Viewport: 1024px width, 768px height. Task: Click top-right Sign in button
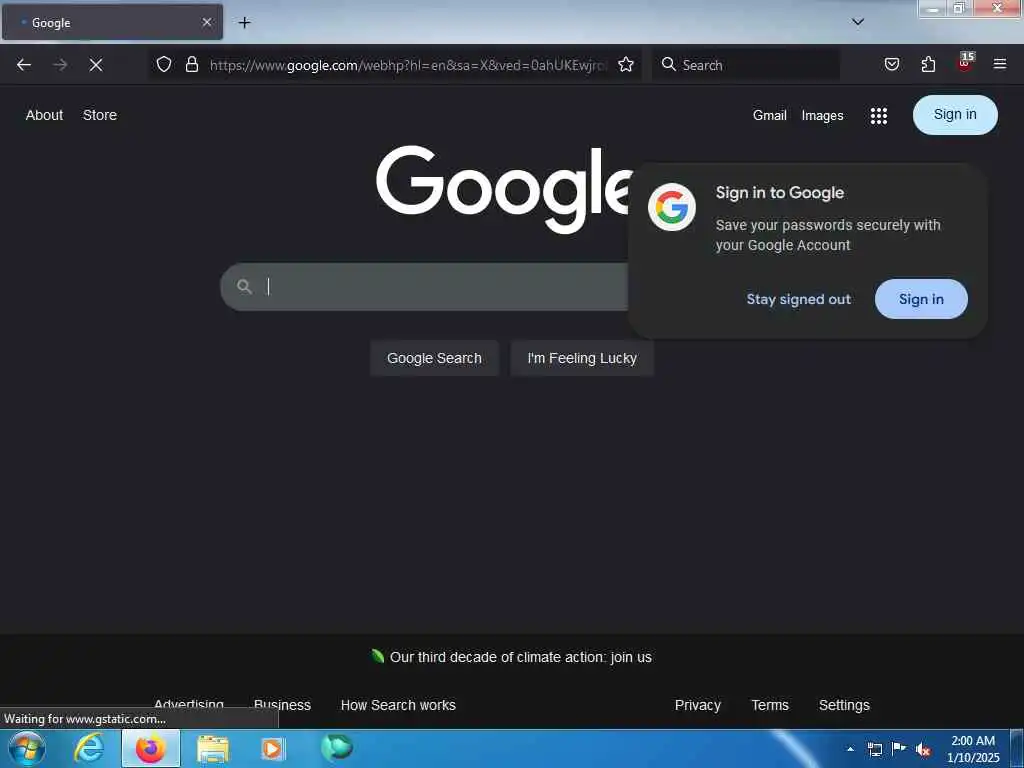955,115
